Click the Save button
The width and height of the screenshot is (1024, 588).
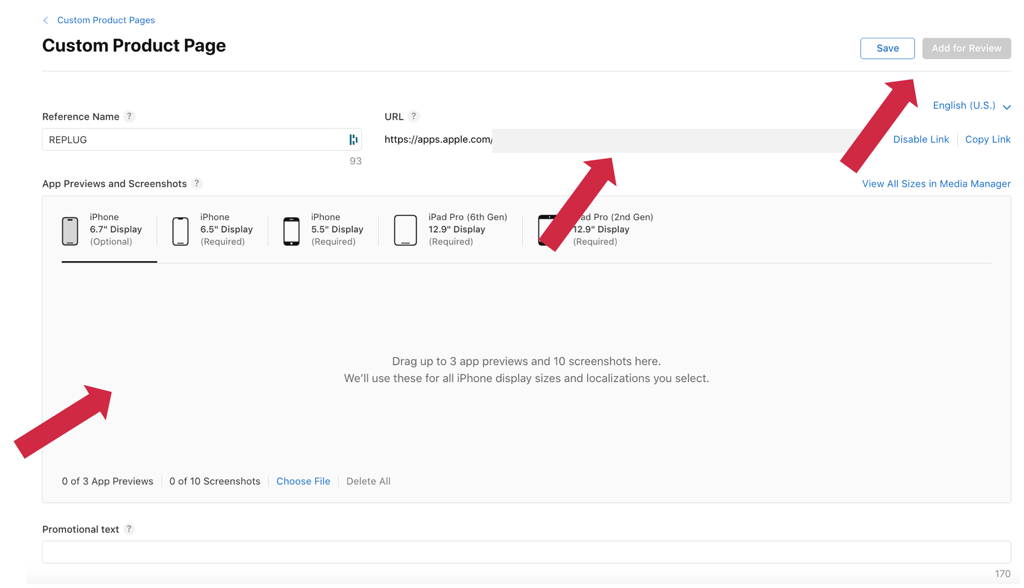tap(887, 48)
